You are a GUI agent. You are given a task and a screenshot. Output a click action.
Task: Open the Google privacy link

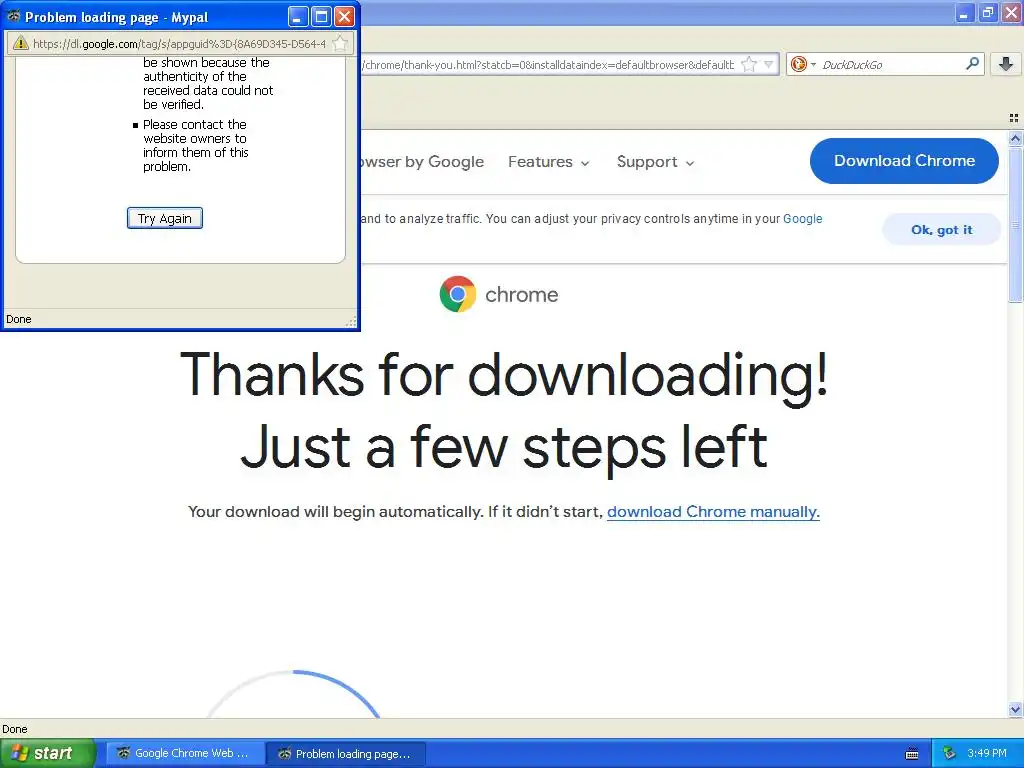pos(803,219)
